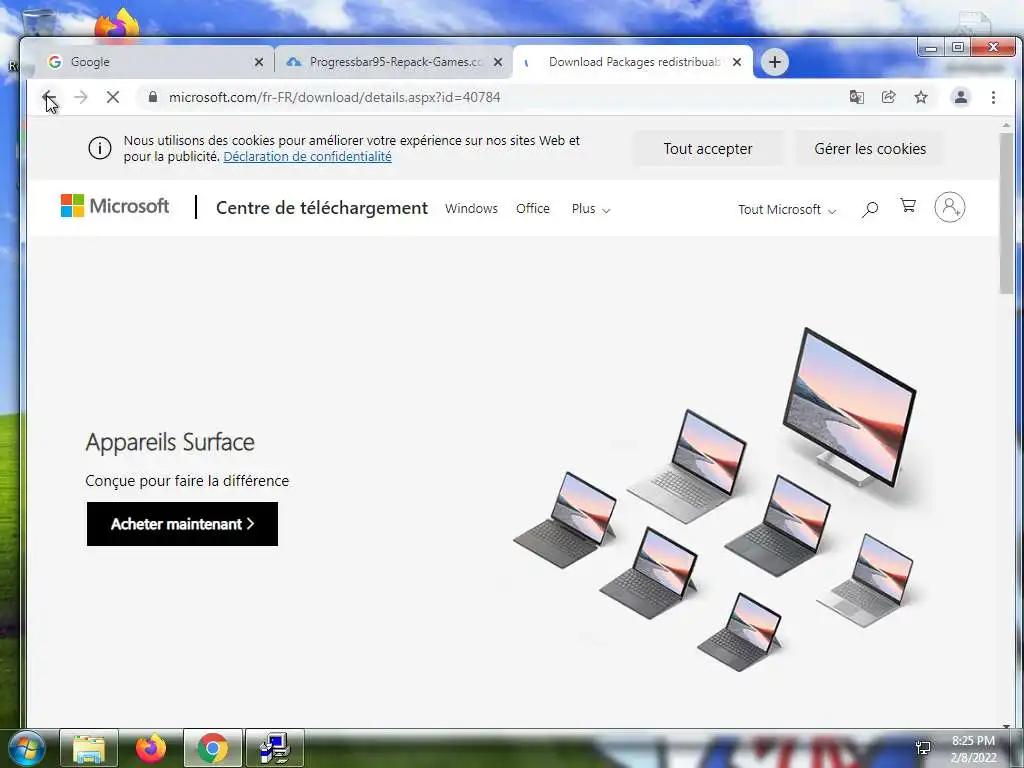Click Chrome icon in taskbar
The image size is (1024, 768).
[x=212, y=748]
